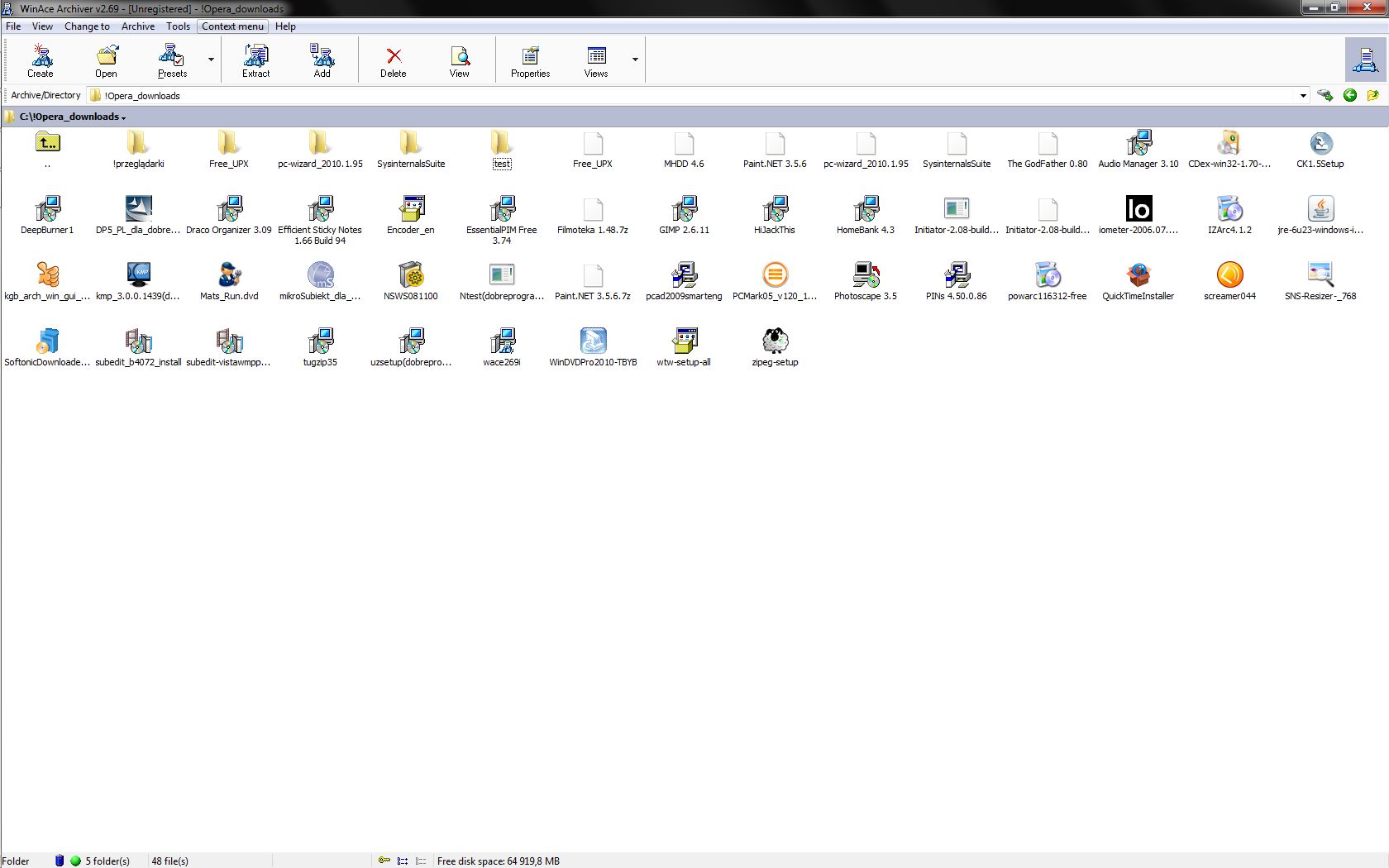1389x868 pixels.
Task: Select the MHDD 4.6 file
Action: point(684,149)
